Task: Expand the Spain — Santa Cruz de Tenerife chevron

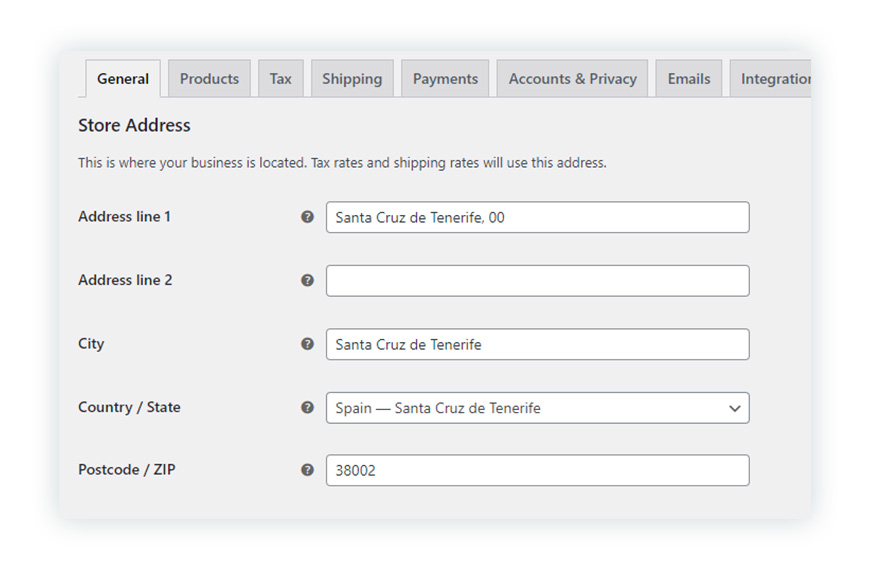Action: click(735, 409)
